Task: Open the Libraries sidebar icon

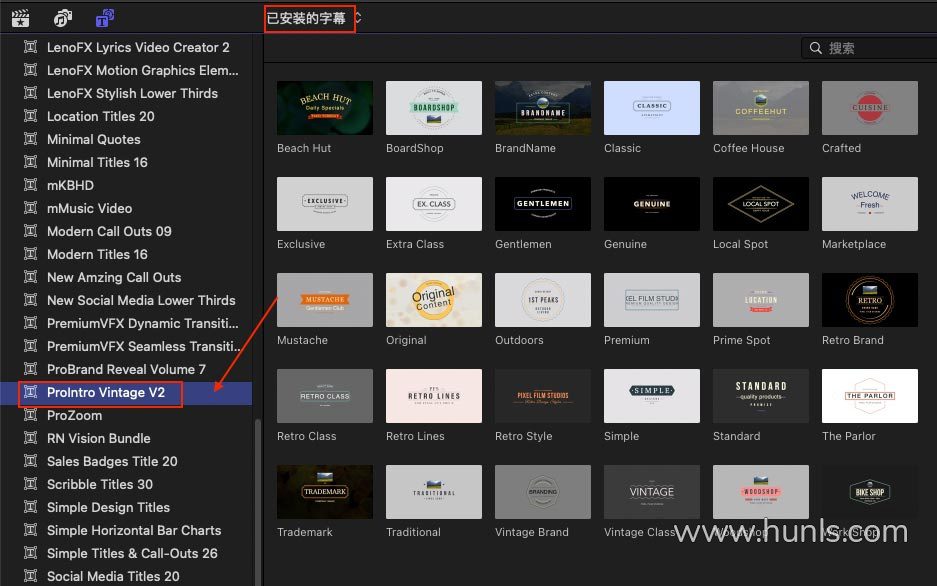Action: click(x=20, y=18)
